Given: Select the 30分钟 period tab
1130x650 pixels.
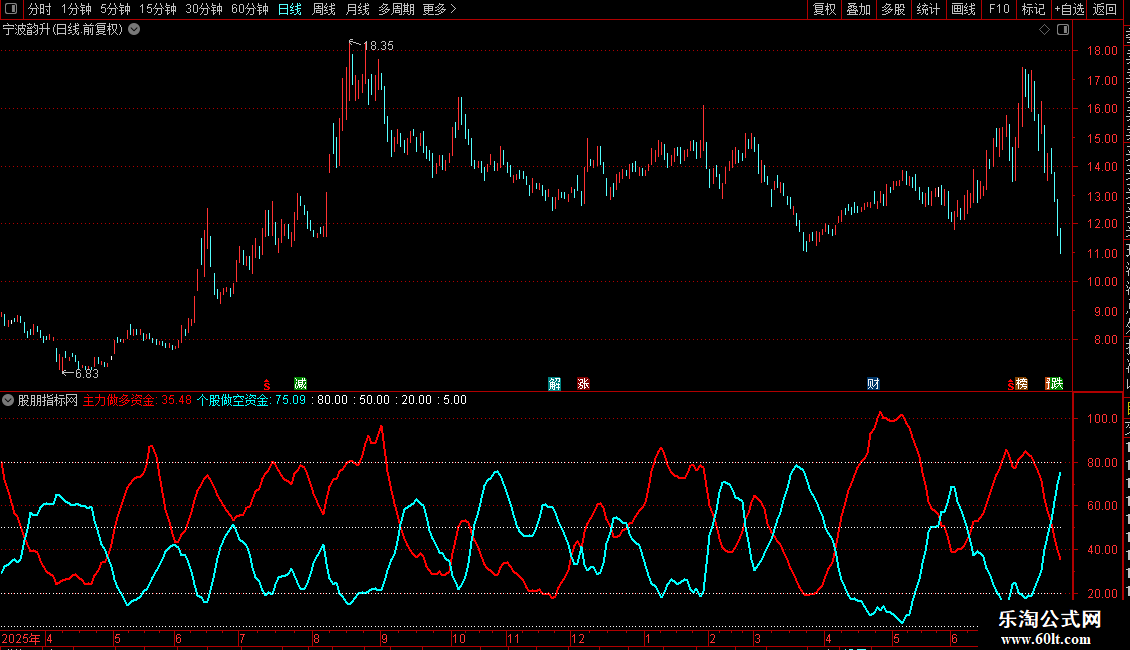Looking at the screenshot, I should click(x=203, y=9).
